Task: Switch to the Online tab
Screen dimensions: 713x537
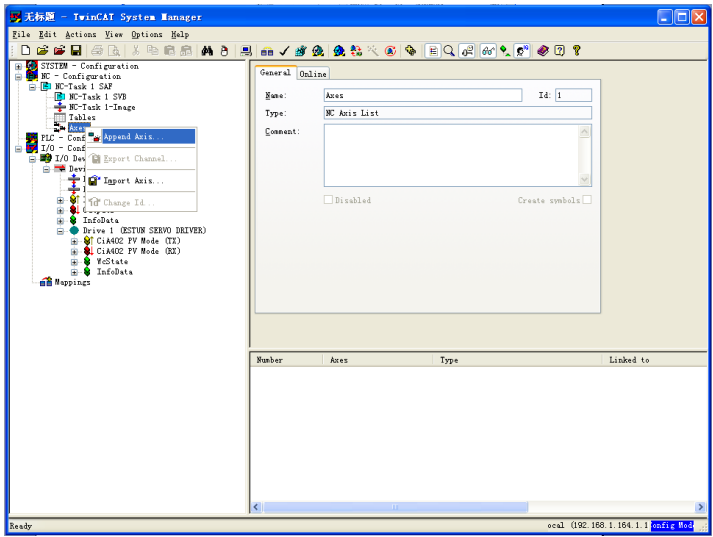Action: [x=313, y=74]
